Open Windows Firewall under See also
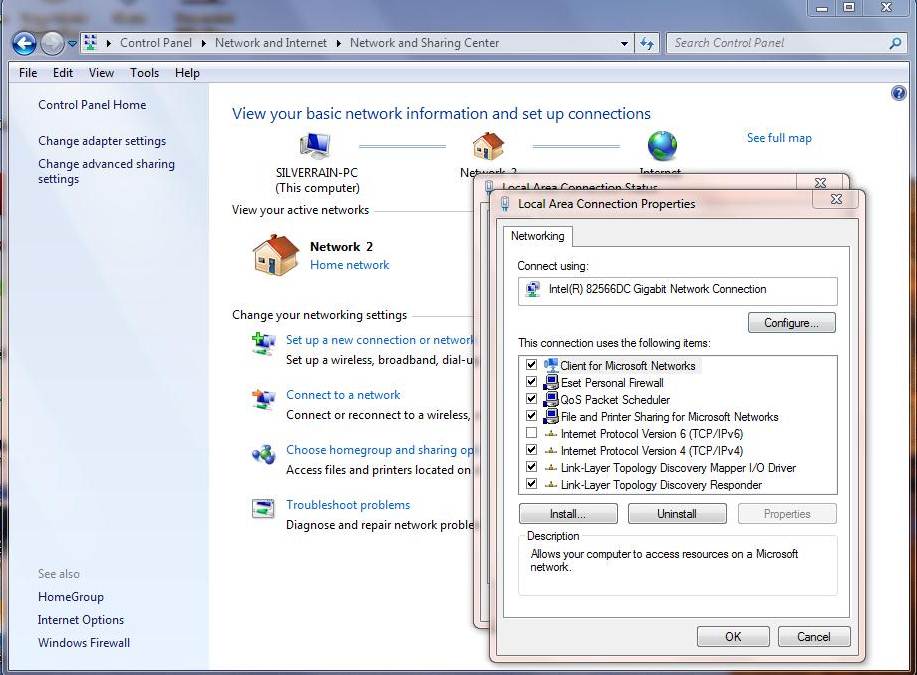 (84, 643)
